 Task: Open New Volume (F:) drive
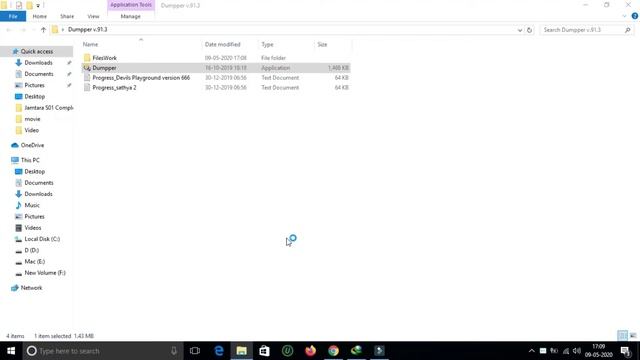(45, 273)
